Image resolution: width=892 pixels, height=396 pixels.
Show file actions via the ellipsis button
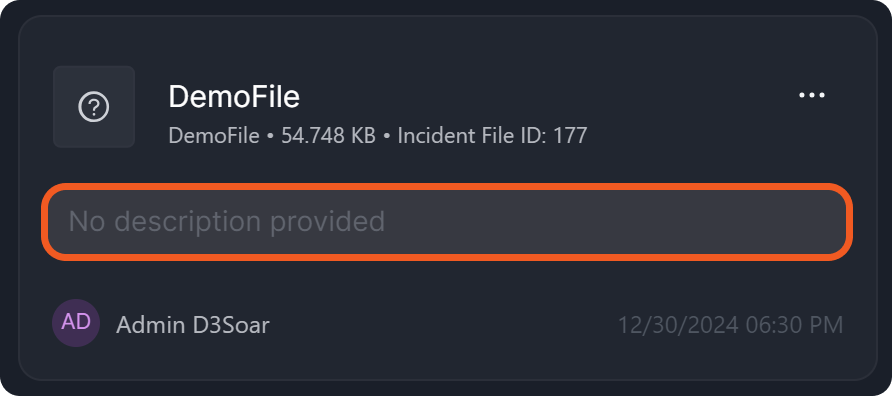pos(812,96)
